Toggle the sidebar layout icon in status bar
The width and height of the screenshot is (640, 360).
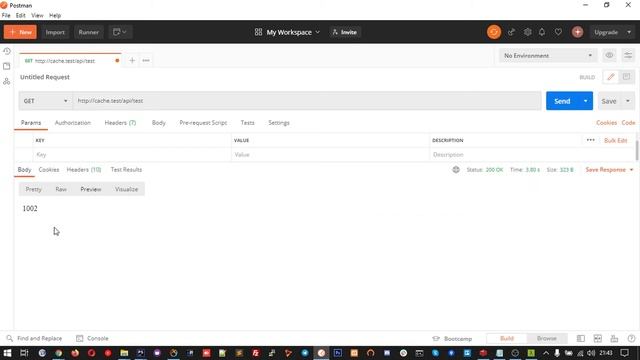(580, 338)
